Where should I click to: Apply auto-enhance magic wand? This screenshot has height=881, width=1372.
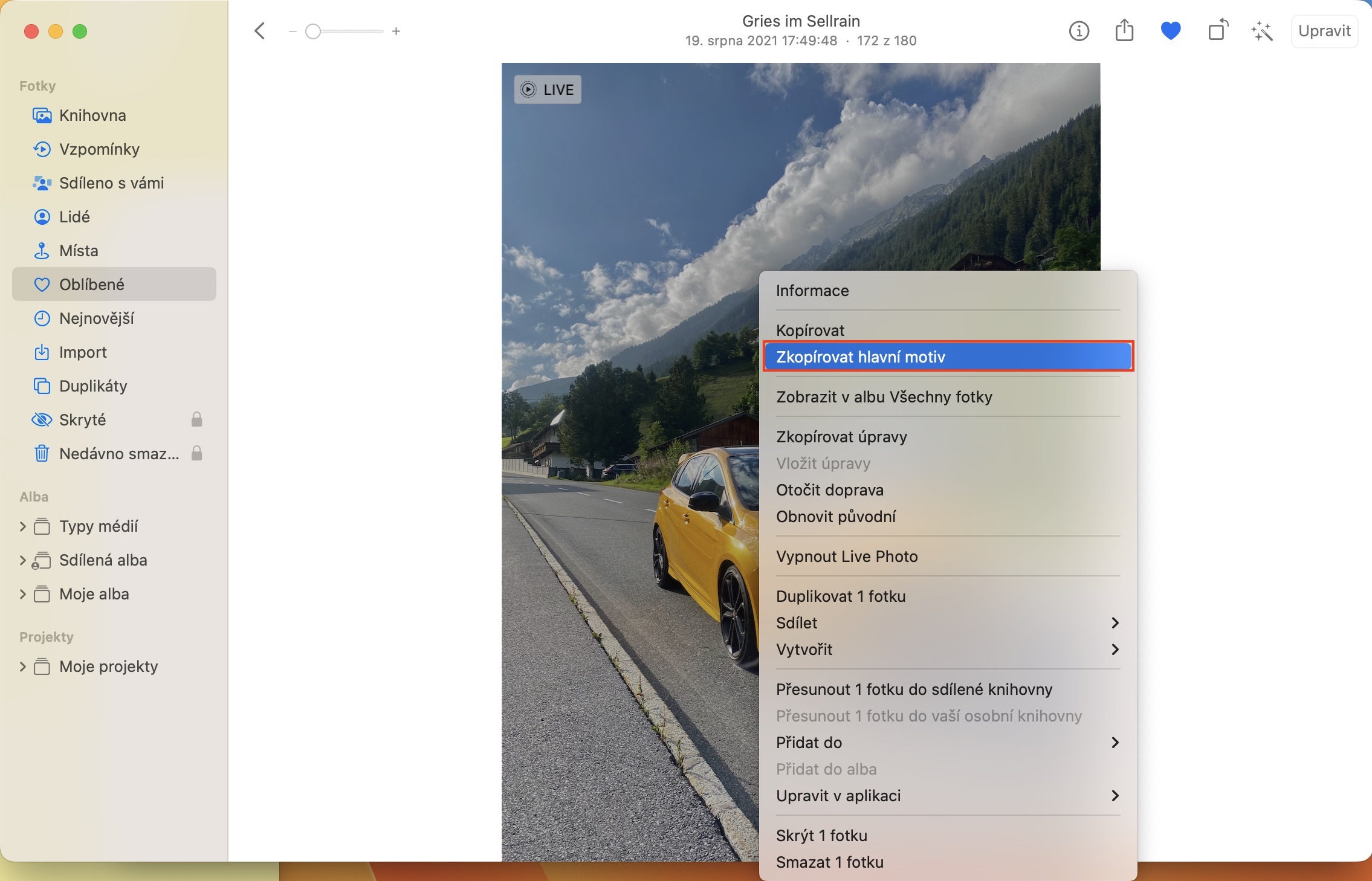click(x=1263, y=31)
